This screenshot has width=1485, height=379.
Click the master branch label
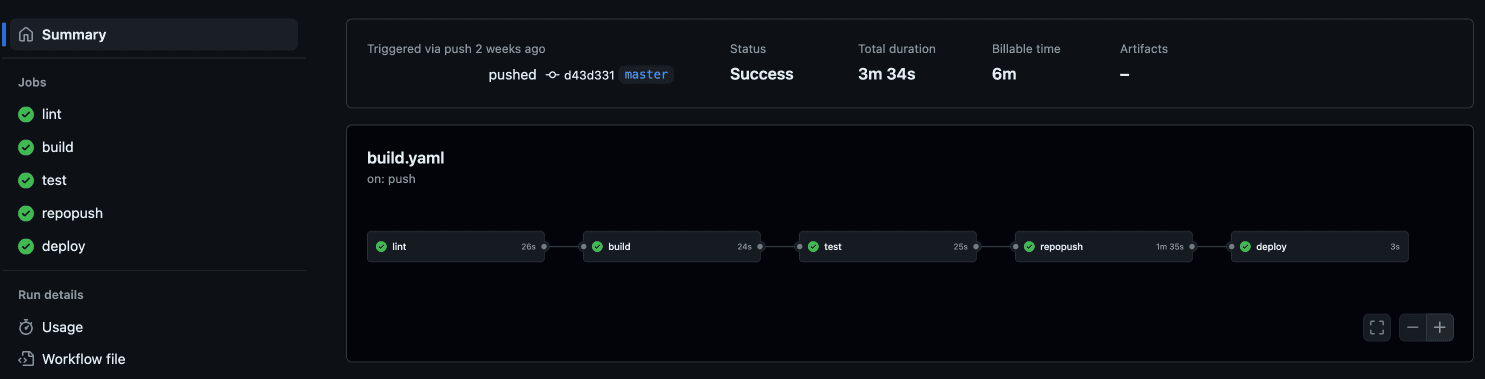[x=646, y=75]
